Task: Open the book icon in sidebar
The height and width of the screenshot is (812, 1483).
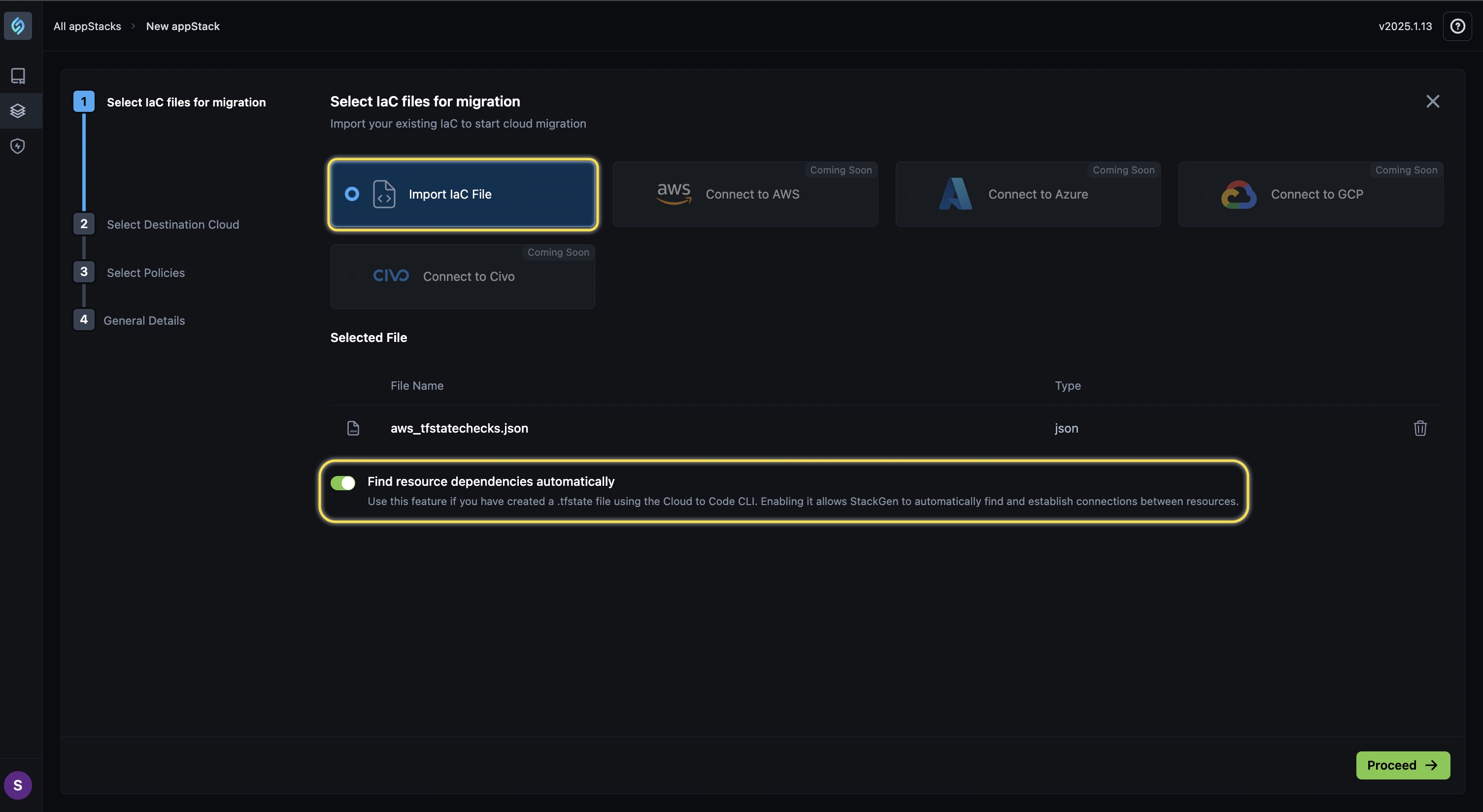Action: click(x=18, y=76)
